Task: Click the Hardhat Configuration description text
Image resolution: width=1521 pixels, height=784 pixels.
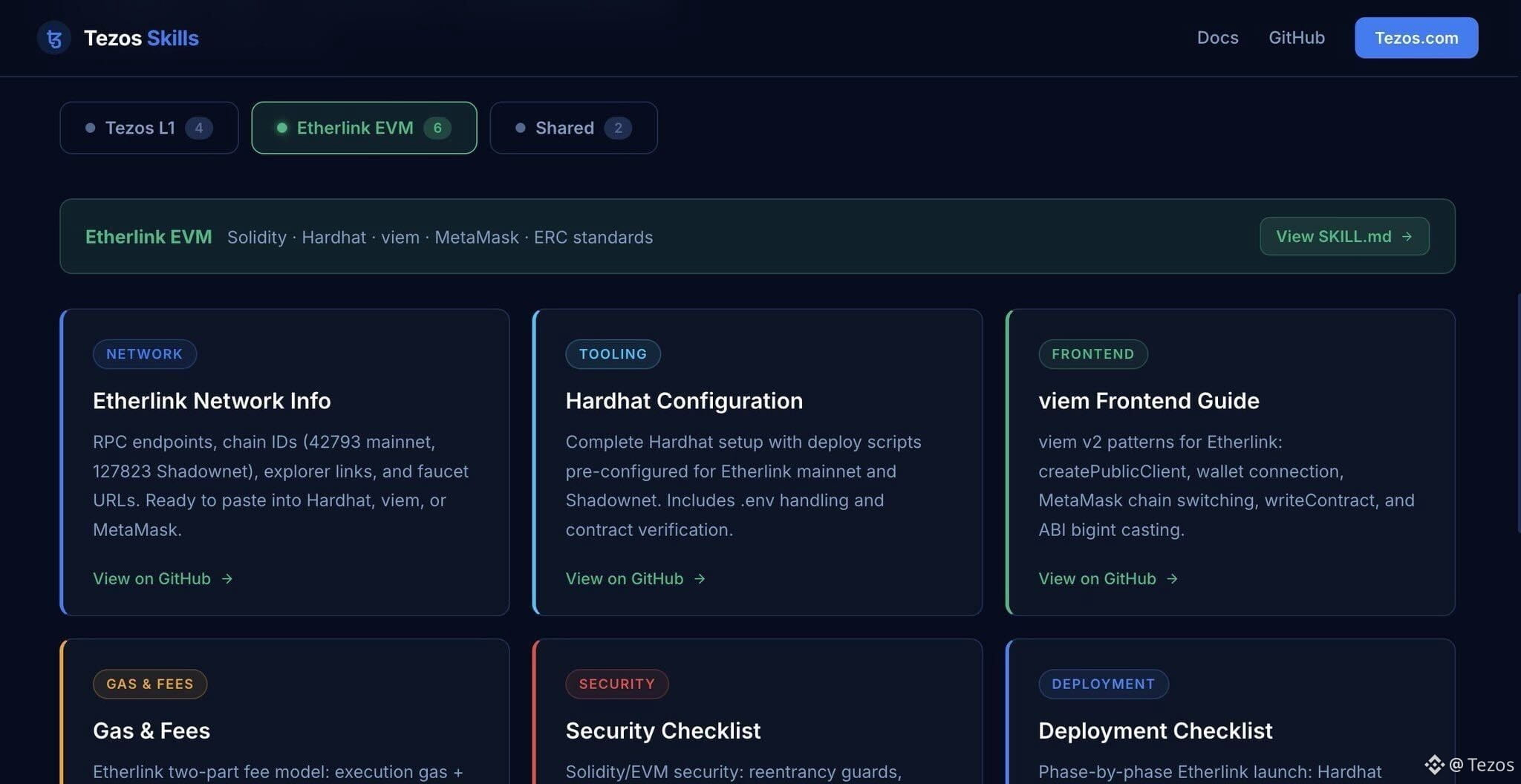Action: point(743,486)
